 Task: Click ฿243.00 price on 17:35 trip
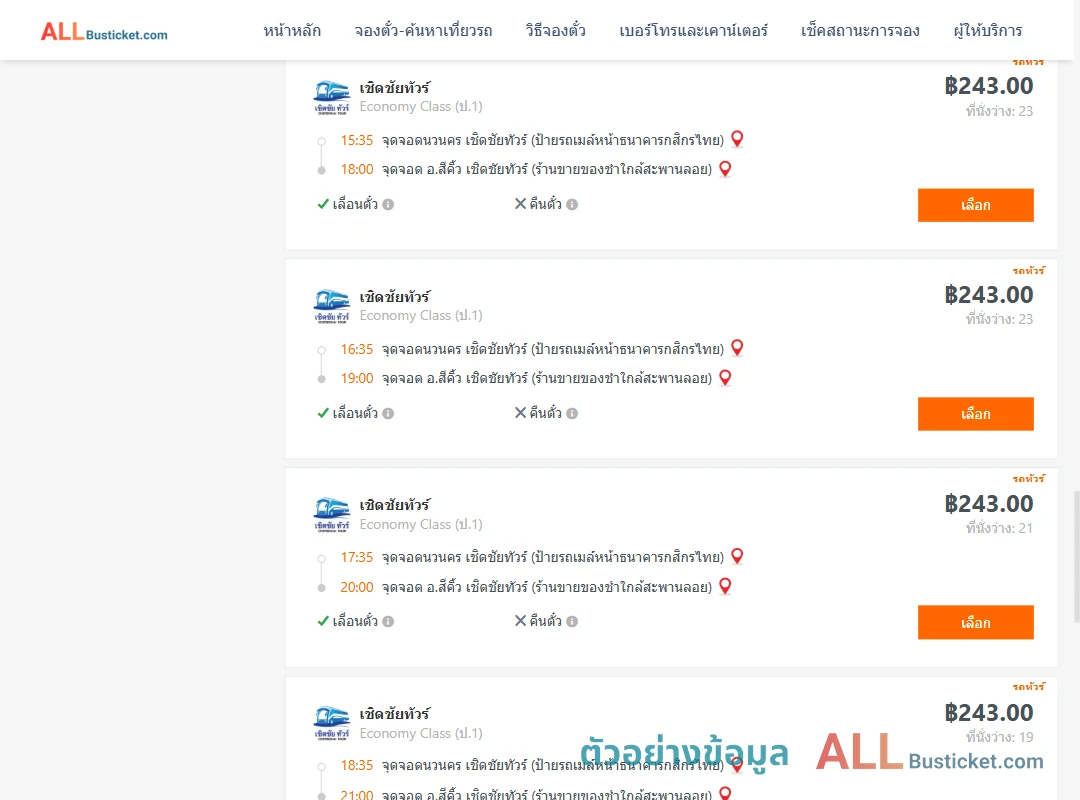coord(989,504)
